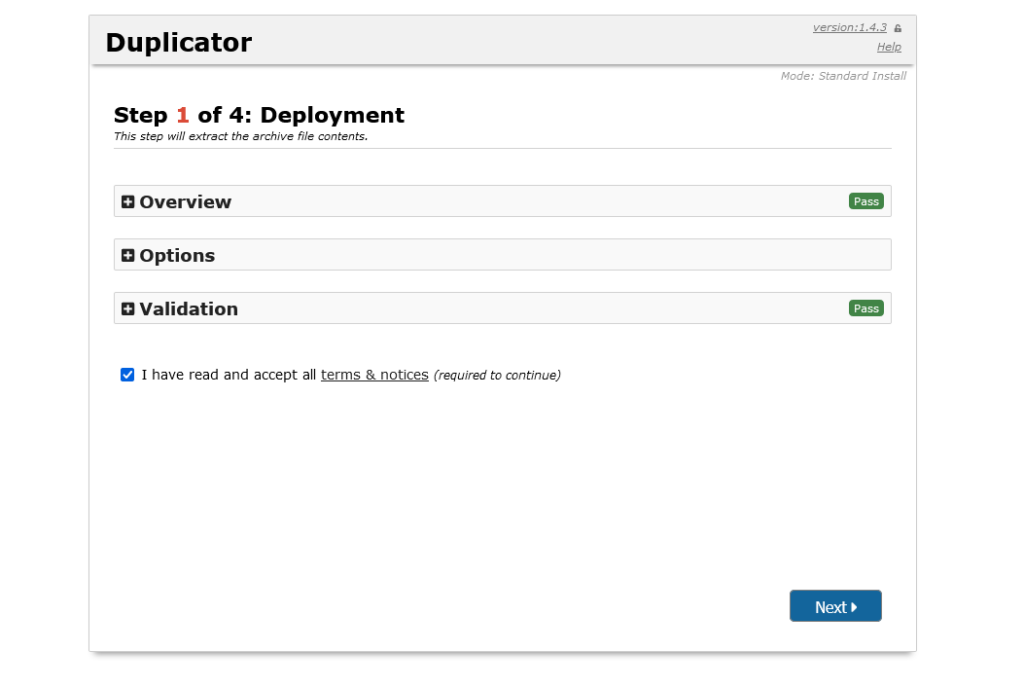Screen dimensions: 1024x688
Task: Click the plus icon beside Overview
Action: point(128,201)
